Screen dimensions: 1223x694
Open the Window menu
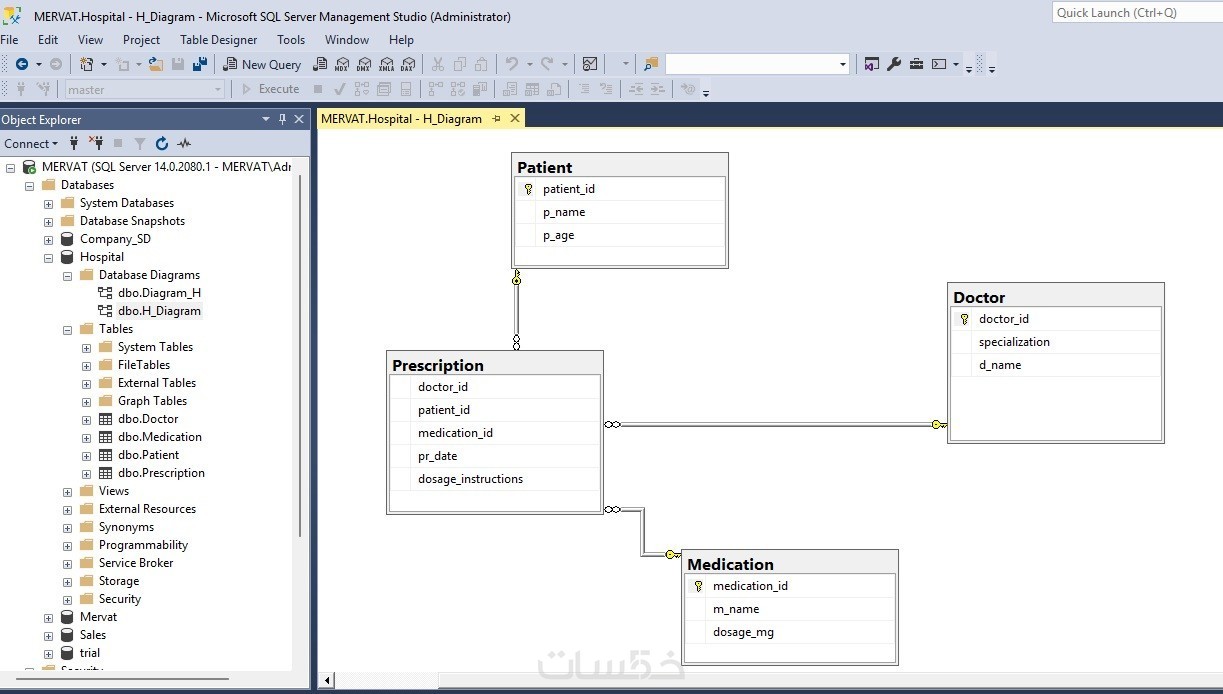(347, 40)
